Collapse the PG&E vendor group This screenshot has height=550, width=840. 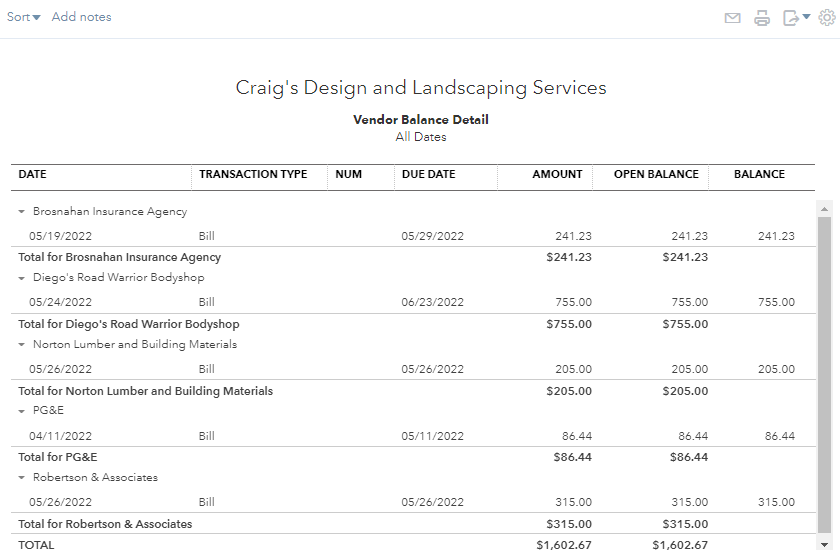tap(21, 411)
